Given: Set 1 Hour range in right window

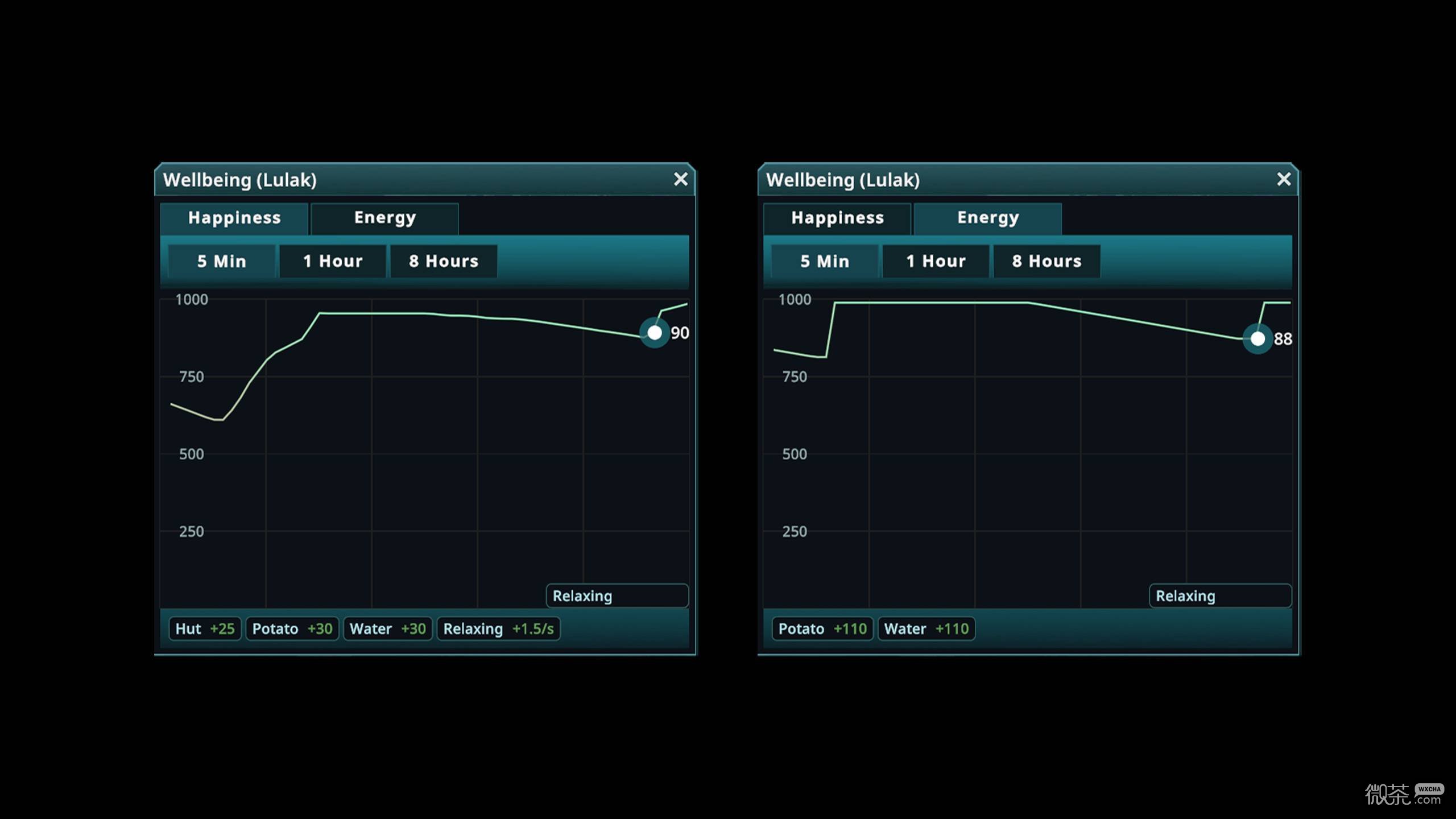Looking at the screenshot, I should (936, 261).
